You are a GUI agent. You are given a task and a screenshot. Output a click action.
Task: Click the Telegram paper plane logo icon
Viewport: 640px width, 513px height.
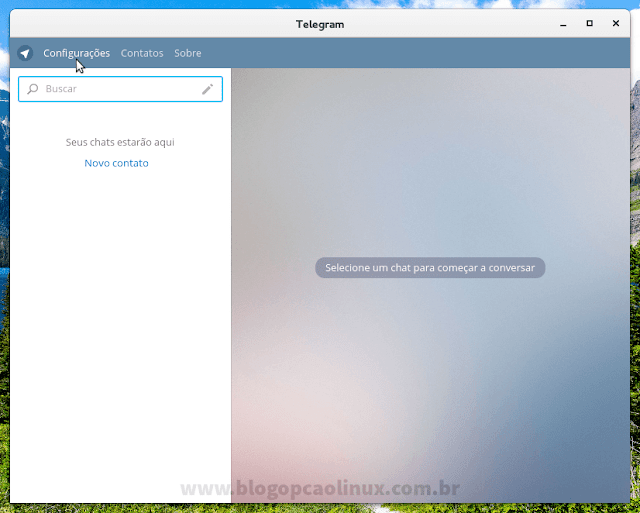pos(25,53)
